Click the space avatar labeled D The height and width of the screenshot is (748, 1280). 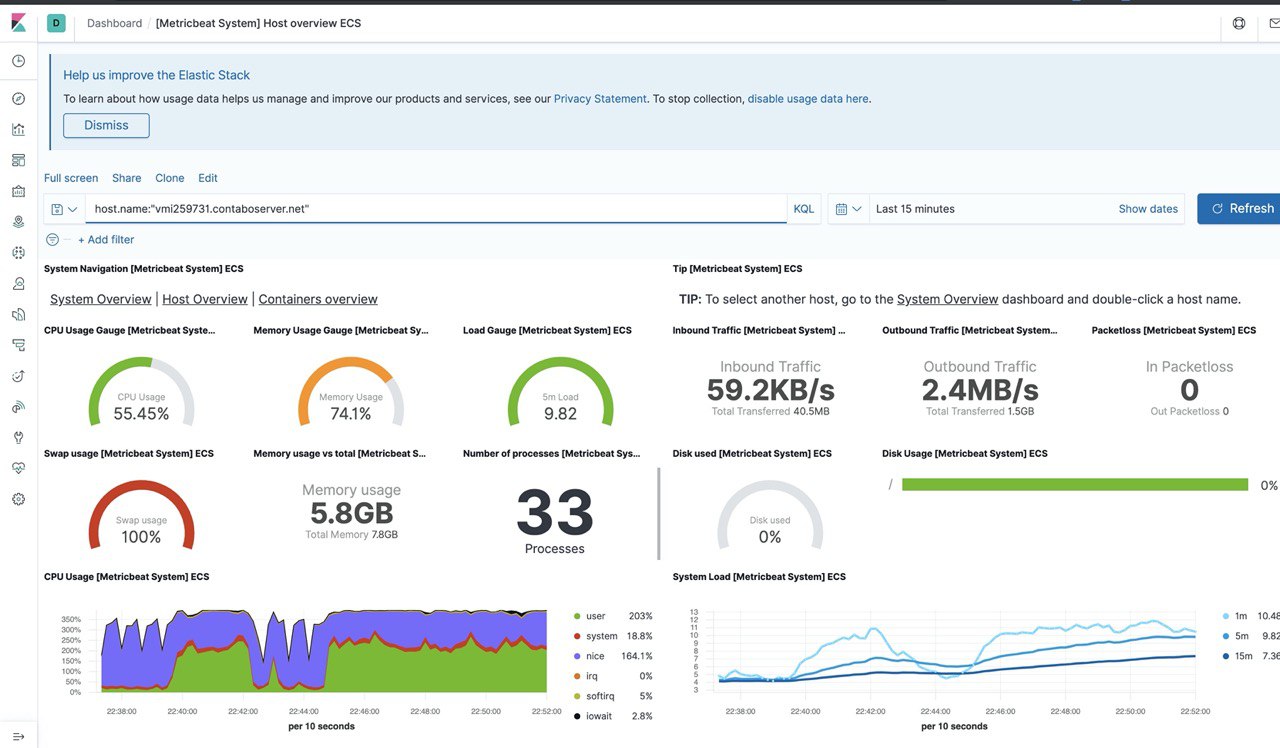(56, 23)
